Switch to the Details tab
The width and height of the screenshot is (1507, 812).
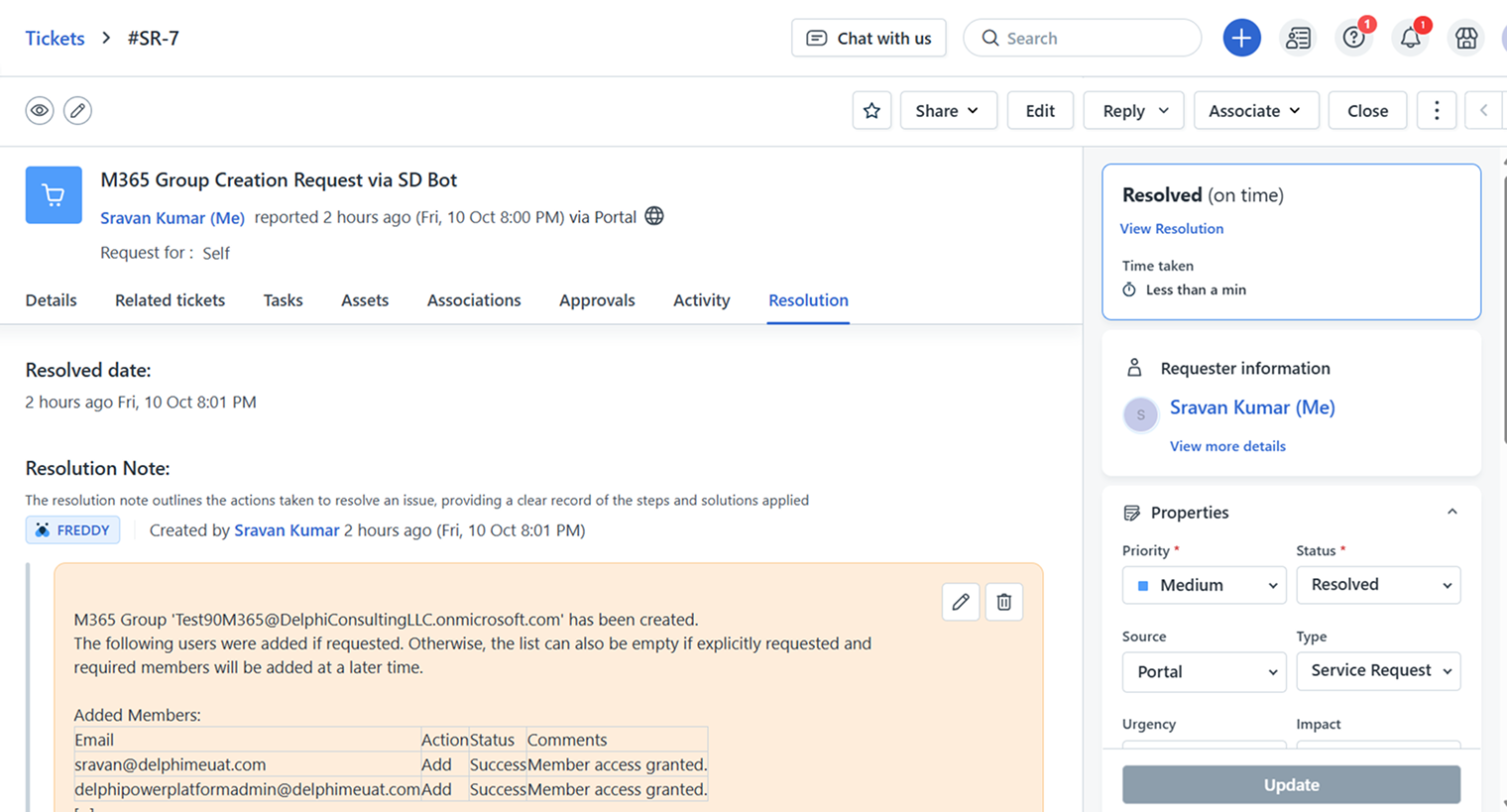(x=51, y=300)
